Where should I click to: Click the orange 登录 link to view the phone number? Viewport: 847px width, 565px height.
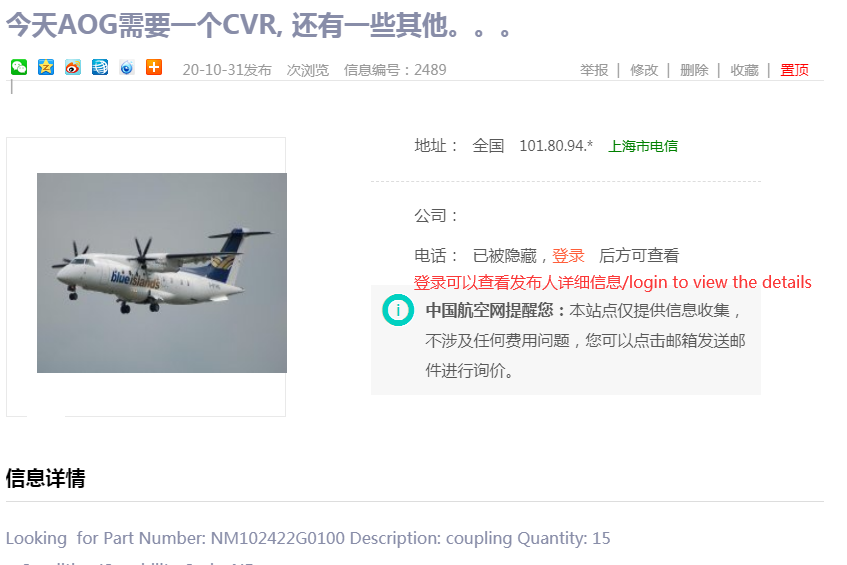(568, 255)
